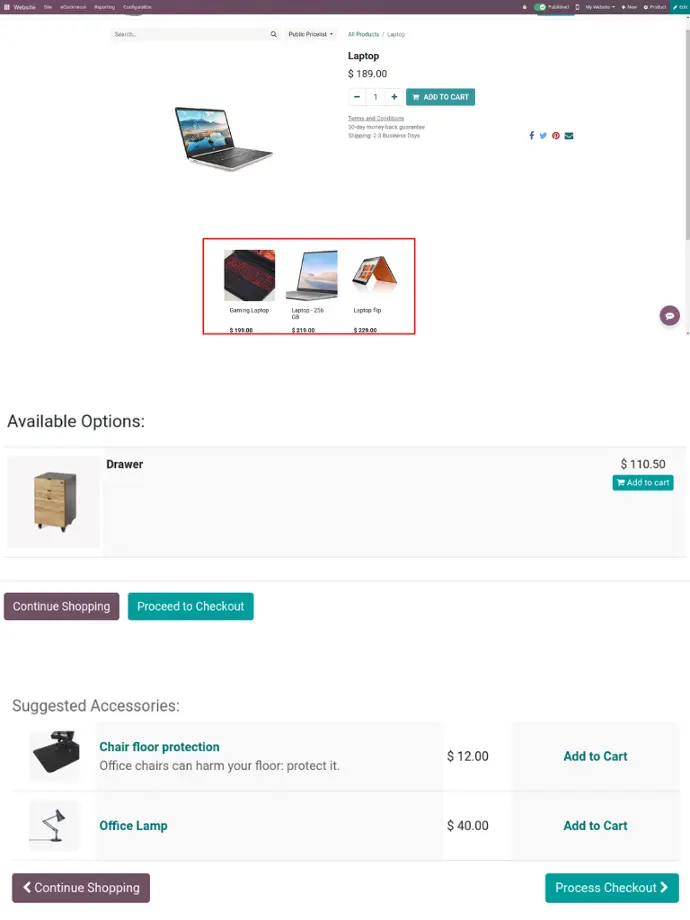Image resolution: width=690 pixels, height=920 pixels.
Task: Toggle the Published switch off
Action: (x=540, y=7)
